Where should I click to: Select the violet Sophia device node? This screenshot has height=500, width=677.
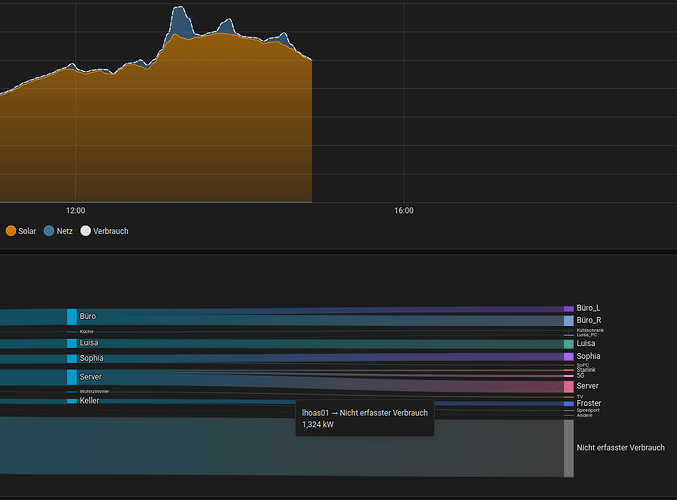[569, 357]
